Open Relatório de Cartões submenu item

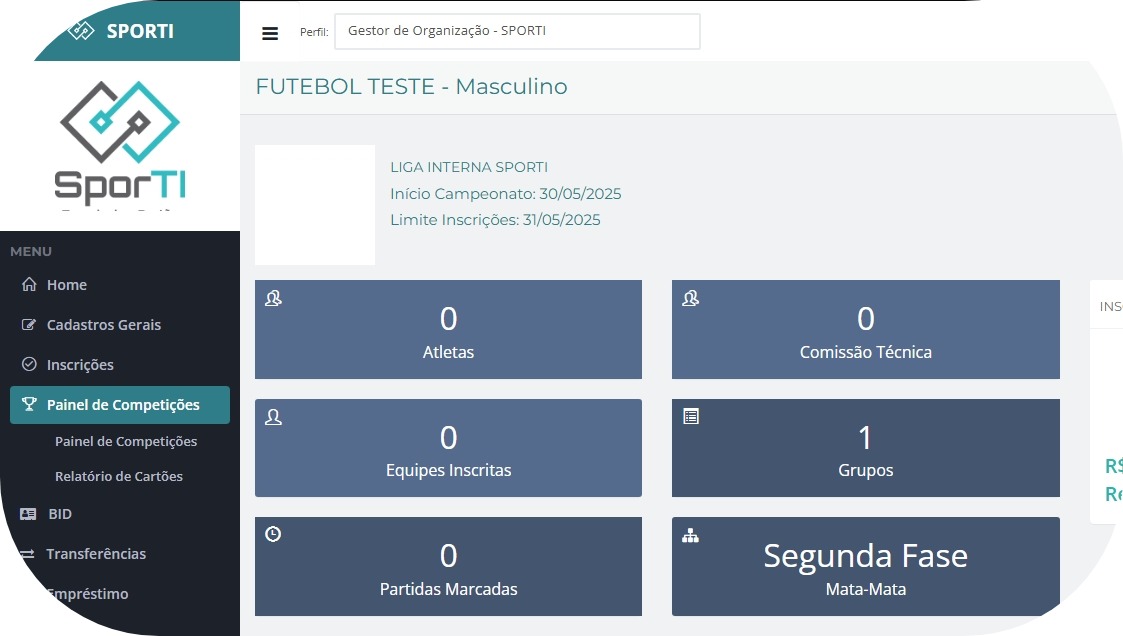tap(119, 477)
